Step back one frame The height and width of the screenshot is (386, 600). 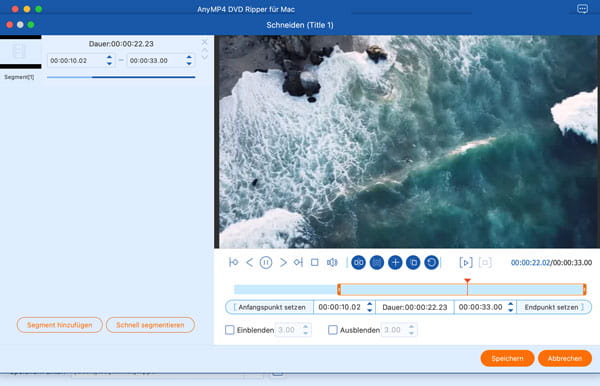(x=249, y=262)
